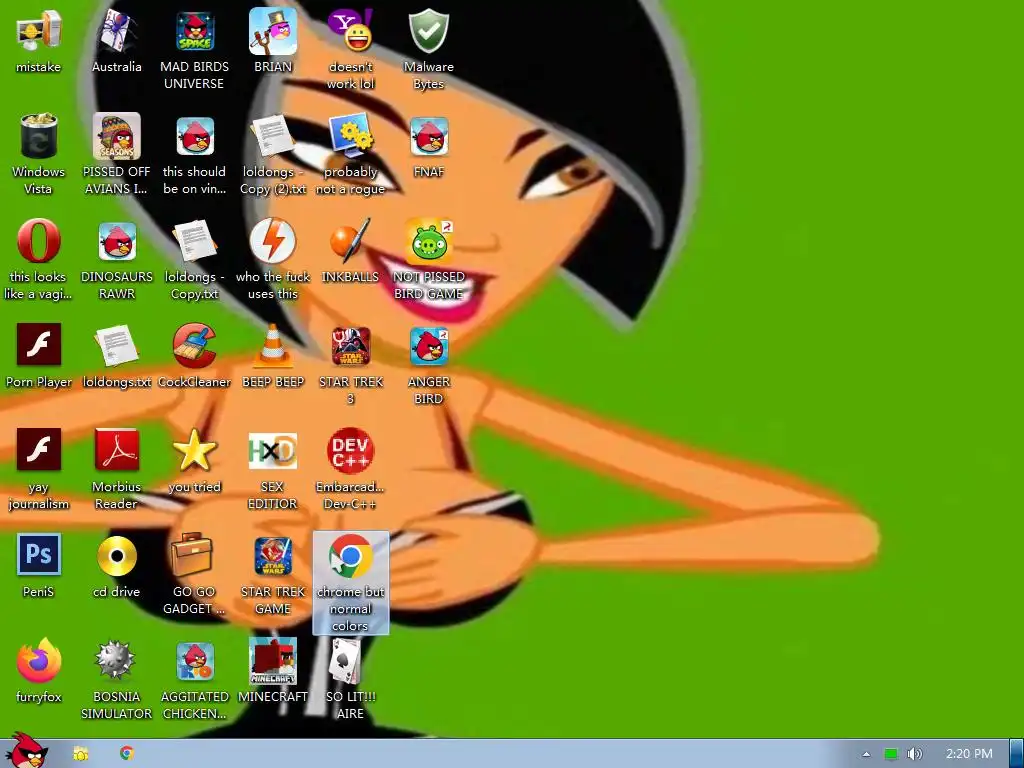
Task: Open the 'Australia' spider solitaire icon
Action: (116, 31)
